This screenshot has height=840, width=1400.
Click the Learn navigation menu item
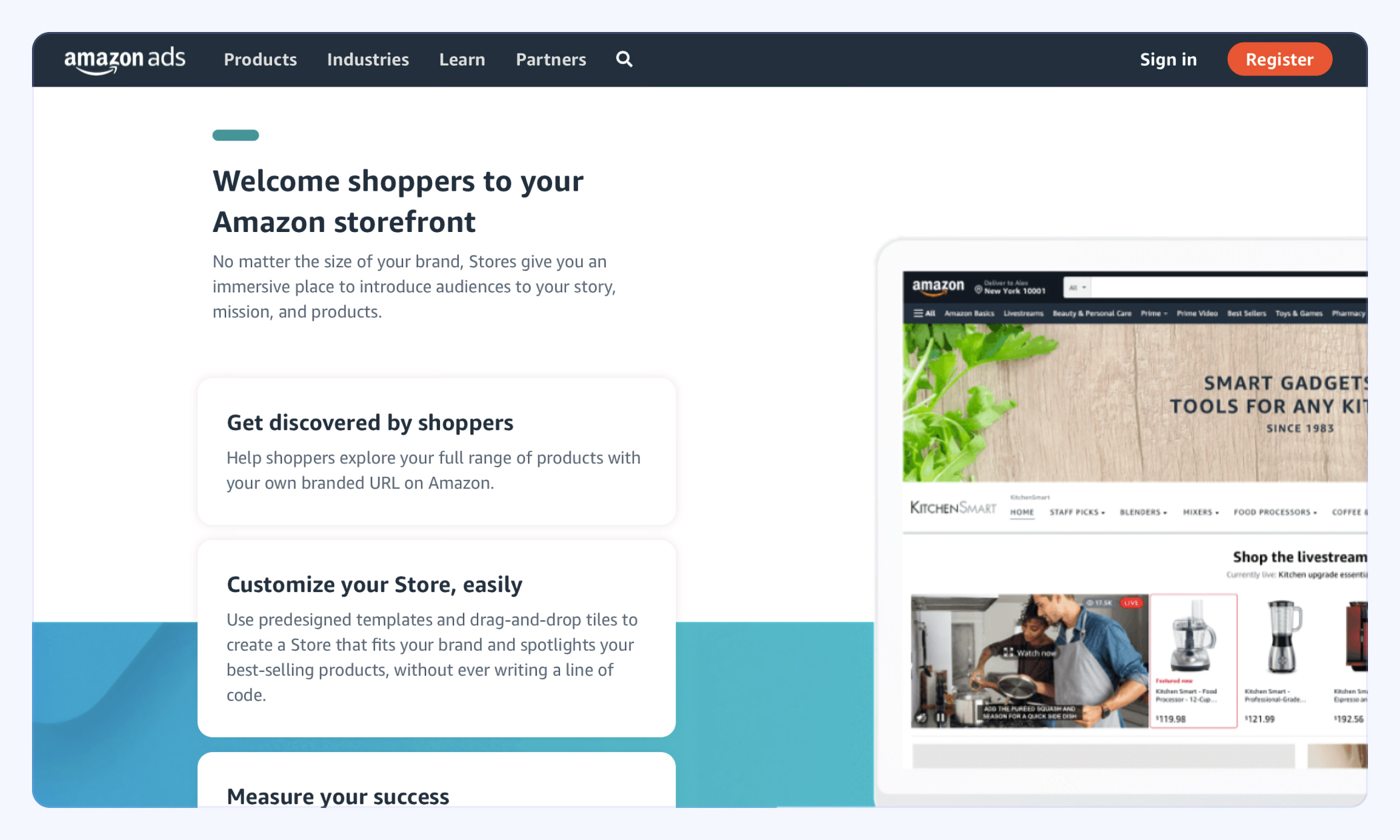(462, 59)
